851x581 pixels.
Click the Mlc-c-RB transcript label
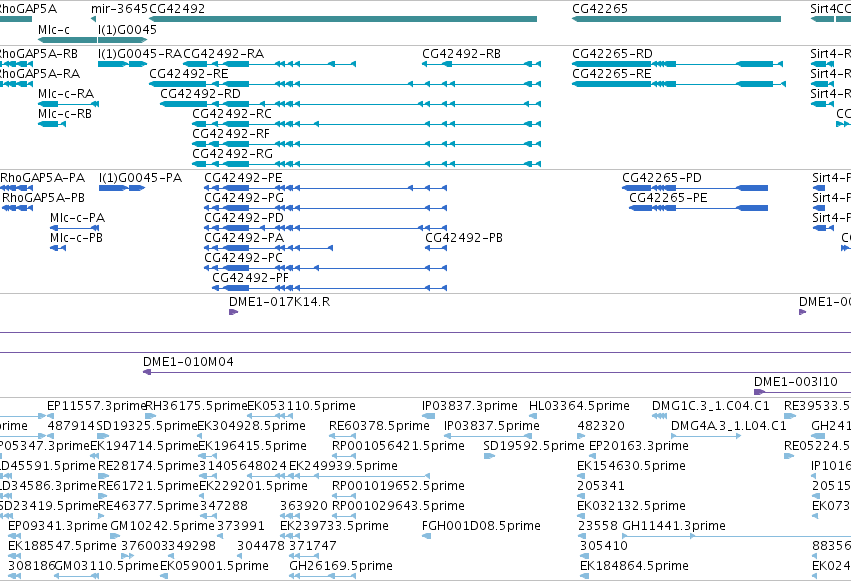(x=65, y=114)
